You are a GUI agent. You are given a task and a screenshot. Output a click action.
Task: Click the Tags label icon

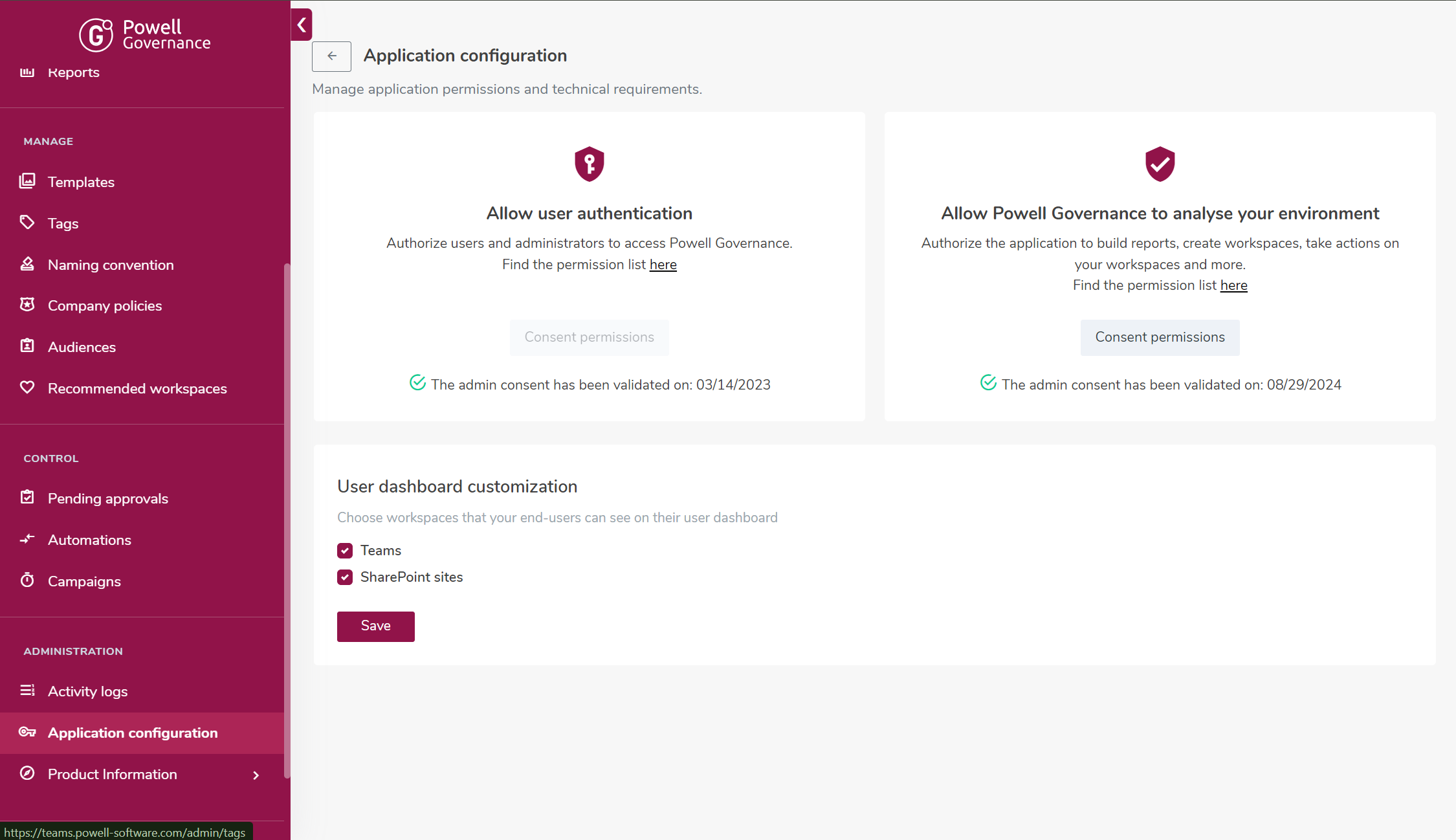click(27, 223)
